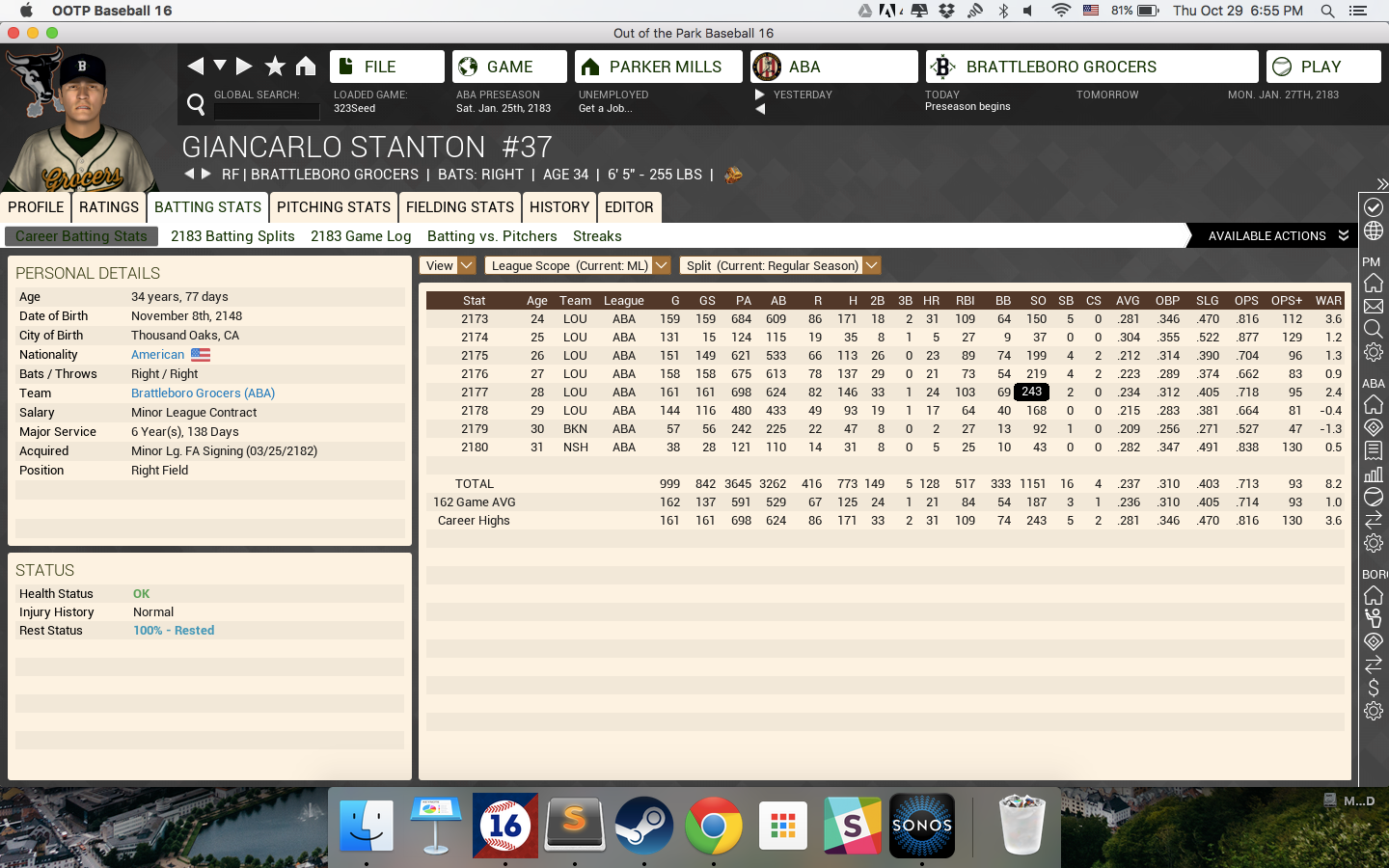The height and width of the screenshot is (868, 1389).
Task: Open the GAME menu
Action: point(509,67)
